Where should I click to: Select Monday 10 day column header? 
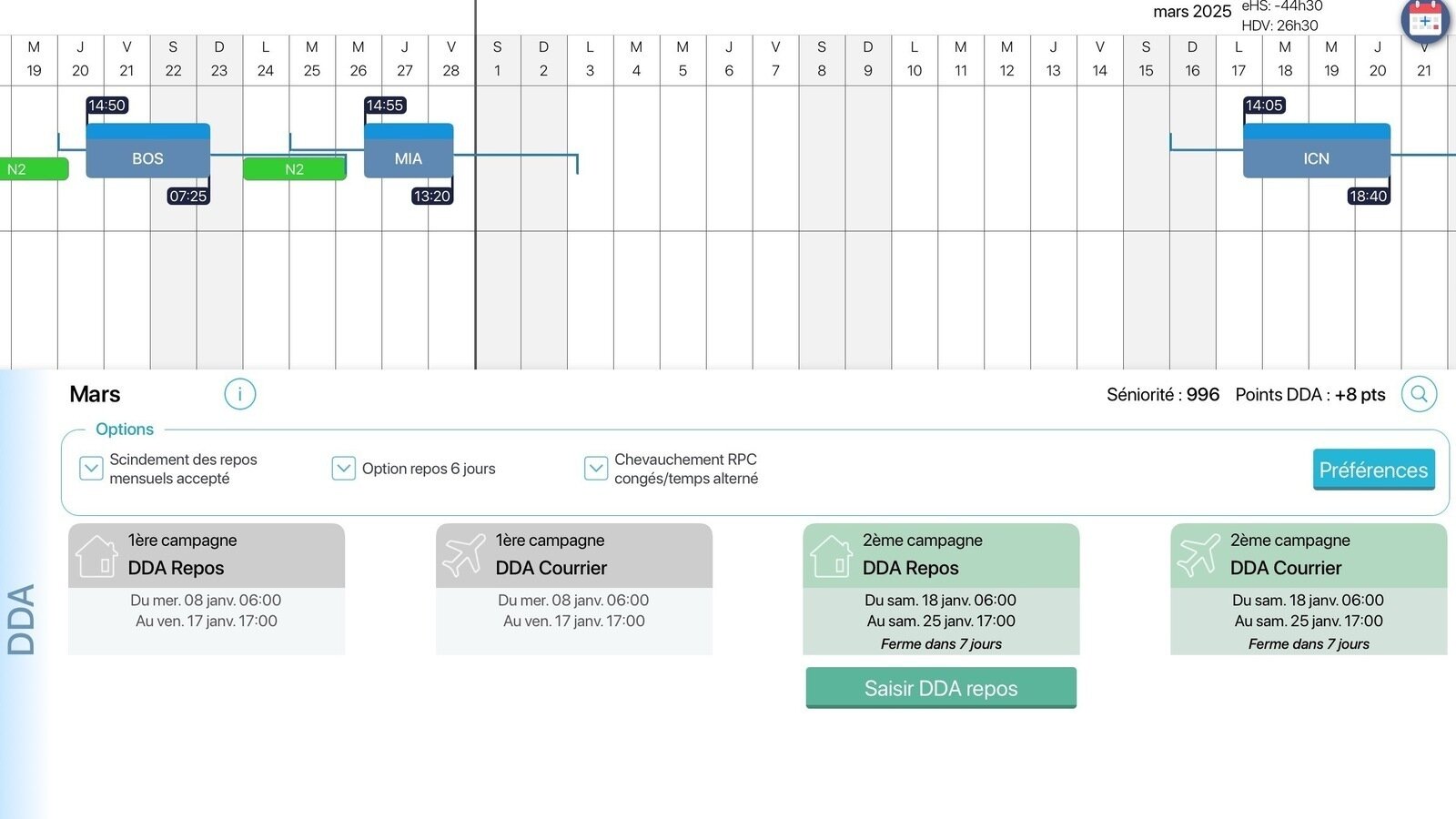pyautogui.click(x=914, y=59)
